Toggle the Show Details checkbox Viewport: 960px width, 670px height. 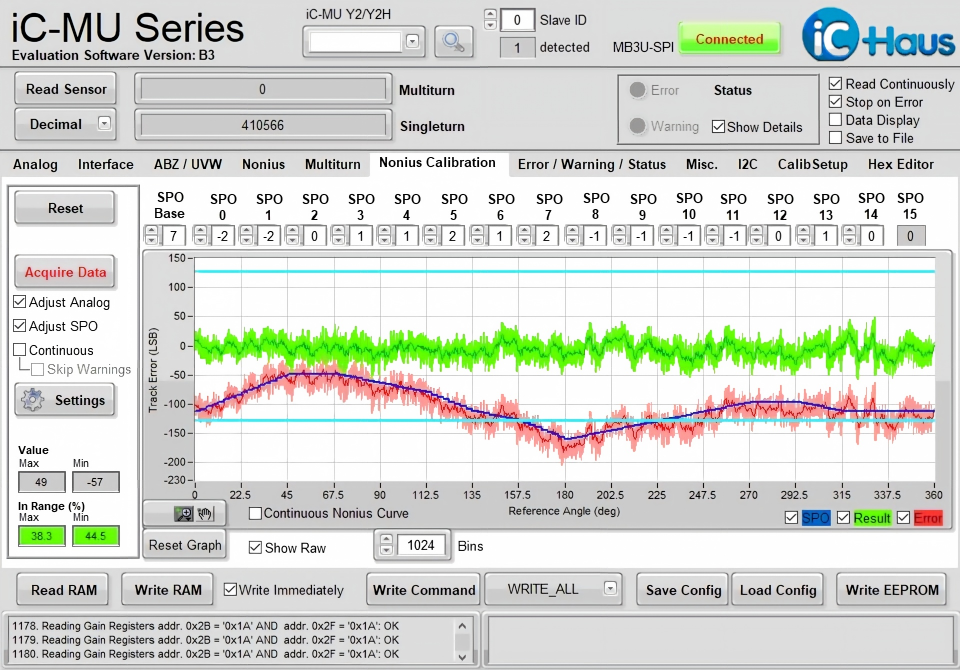tap(718, 126)
